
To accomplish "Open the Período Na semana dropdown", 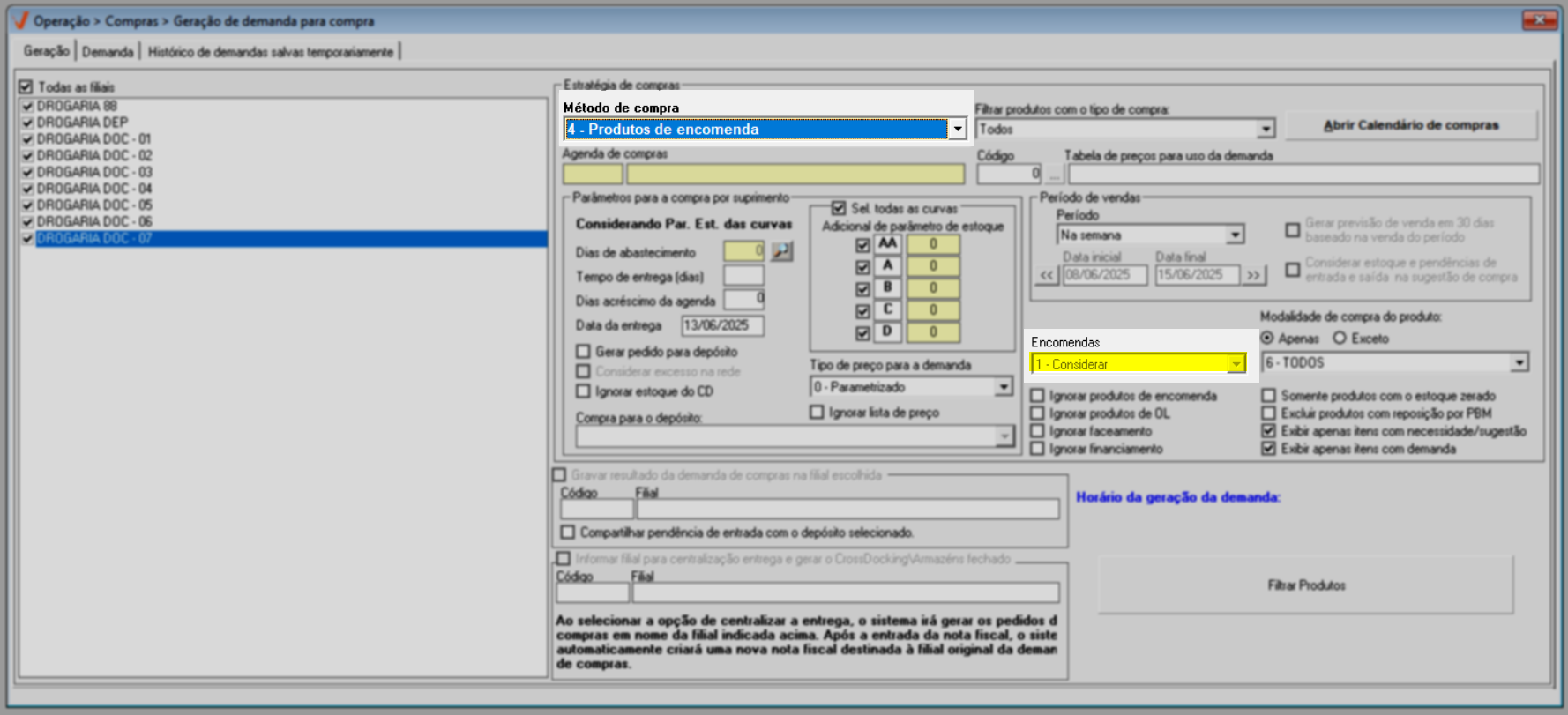I will coord(1235,235).
